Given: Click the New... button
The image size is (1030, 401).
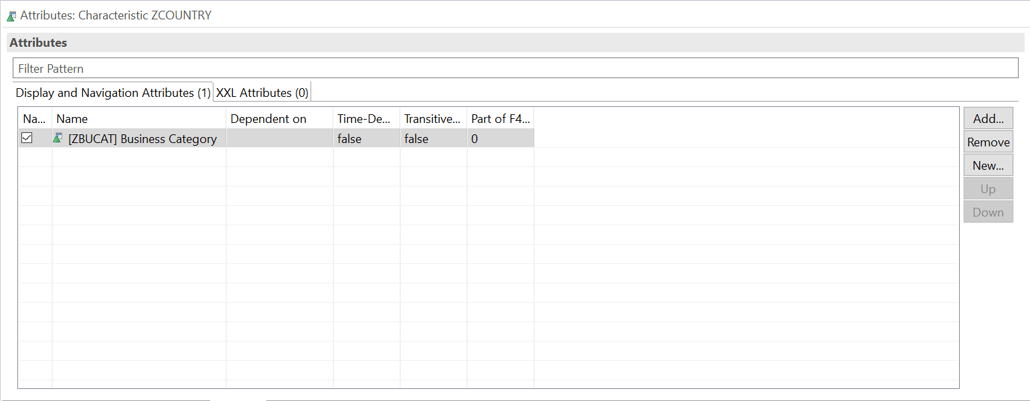Looking at the screenshot, I should [x=988, y=166].
